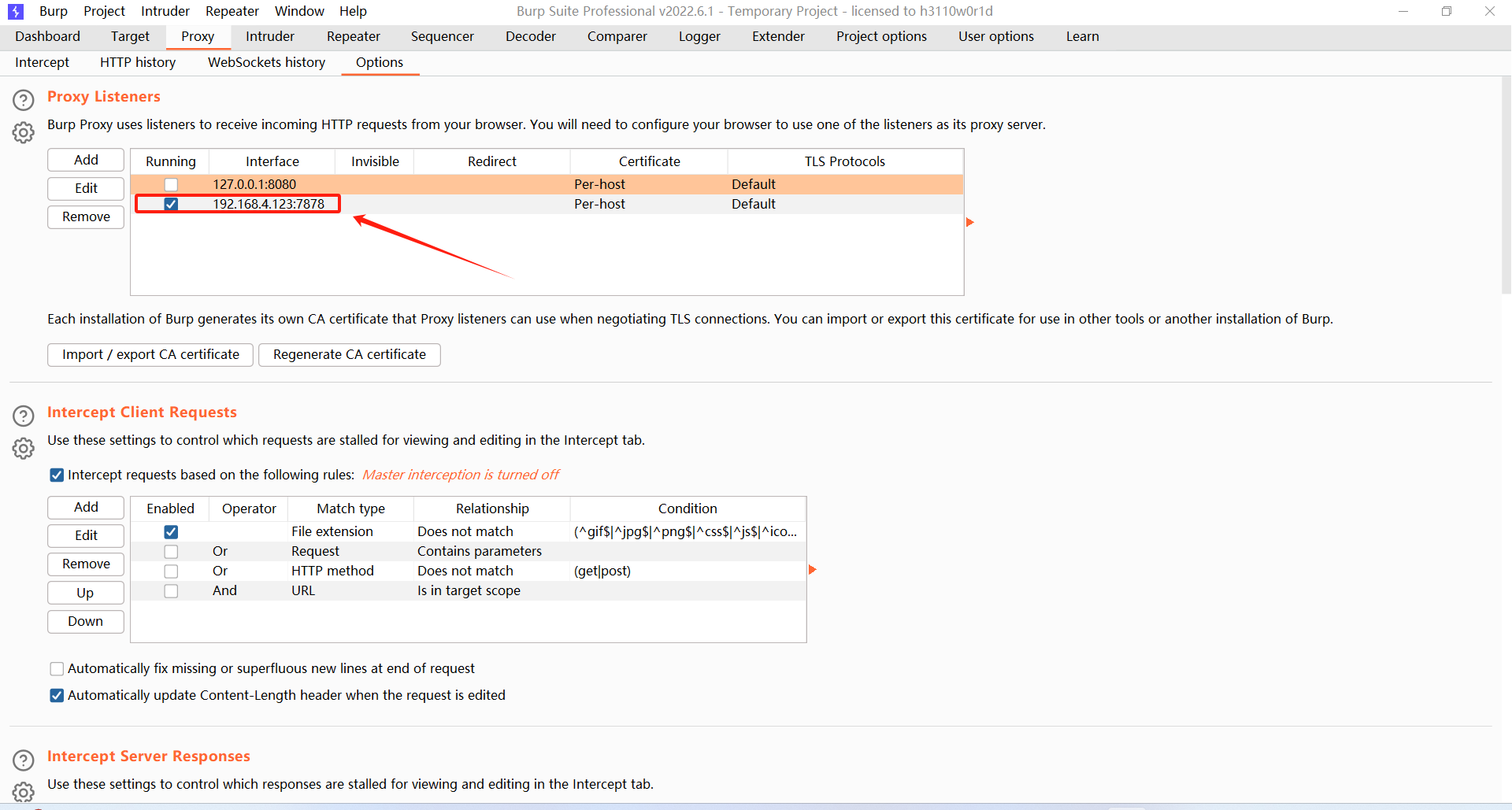Sort listeners by the Interface column header
This screenshot has width=1512, height=810.
[x=272, y=161]
